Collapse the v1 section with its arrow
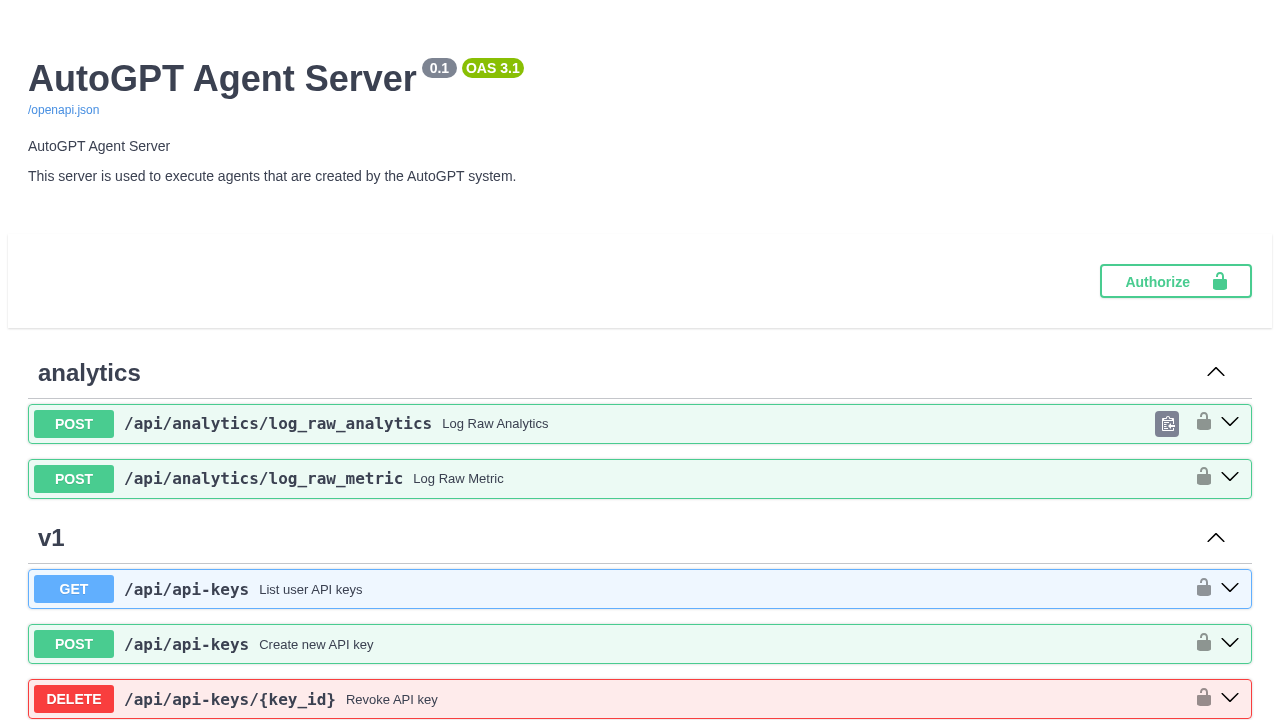 [x=1215, y=538]
